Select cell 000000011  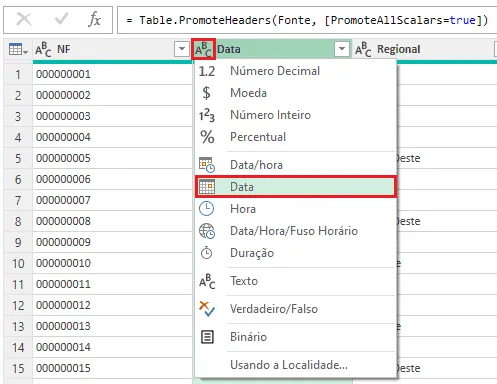click(113, 284)
